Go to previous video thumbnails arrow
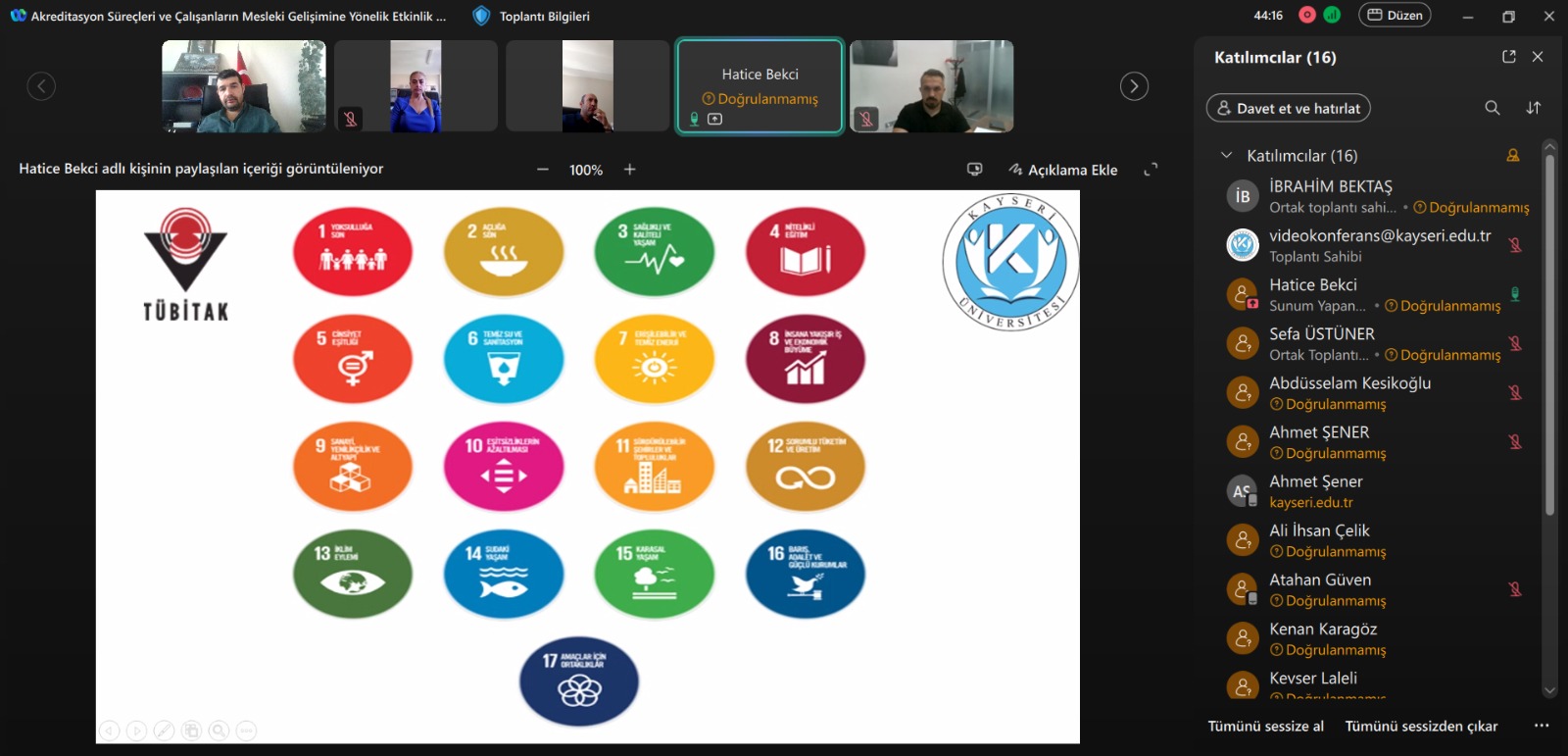Image resolution: width=1568 pixels, height=756 pixels. [x=41, y=86]
